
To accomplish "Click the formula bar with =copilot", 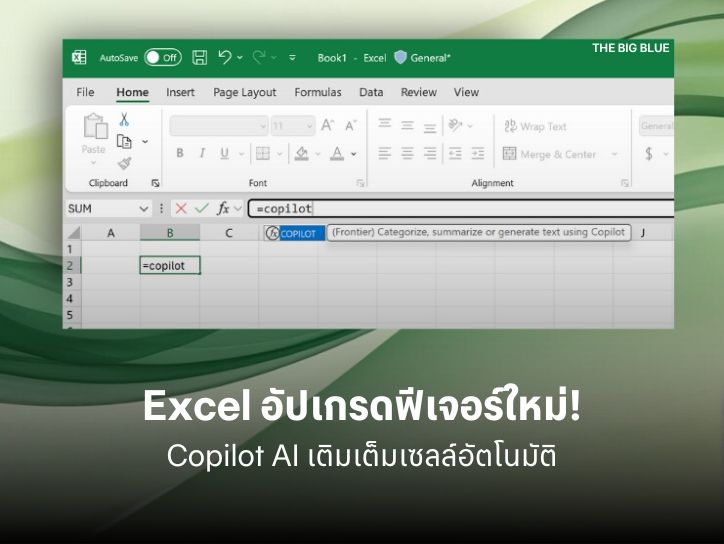I will point(461,209).
